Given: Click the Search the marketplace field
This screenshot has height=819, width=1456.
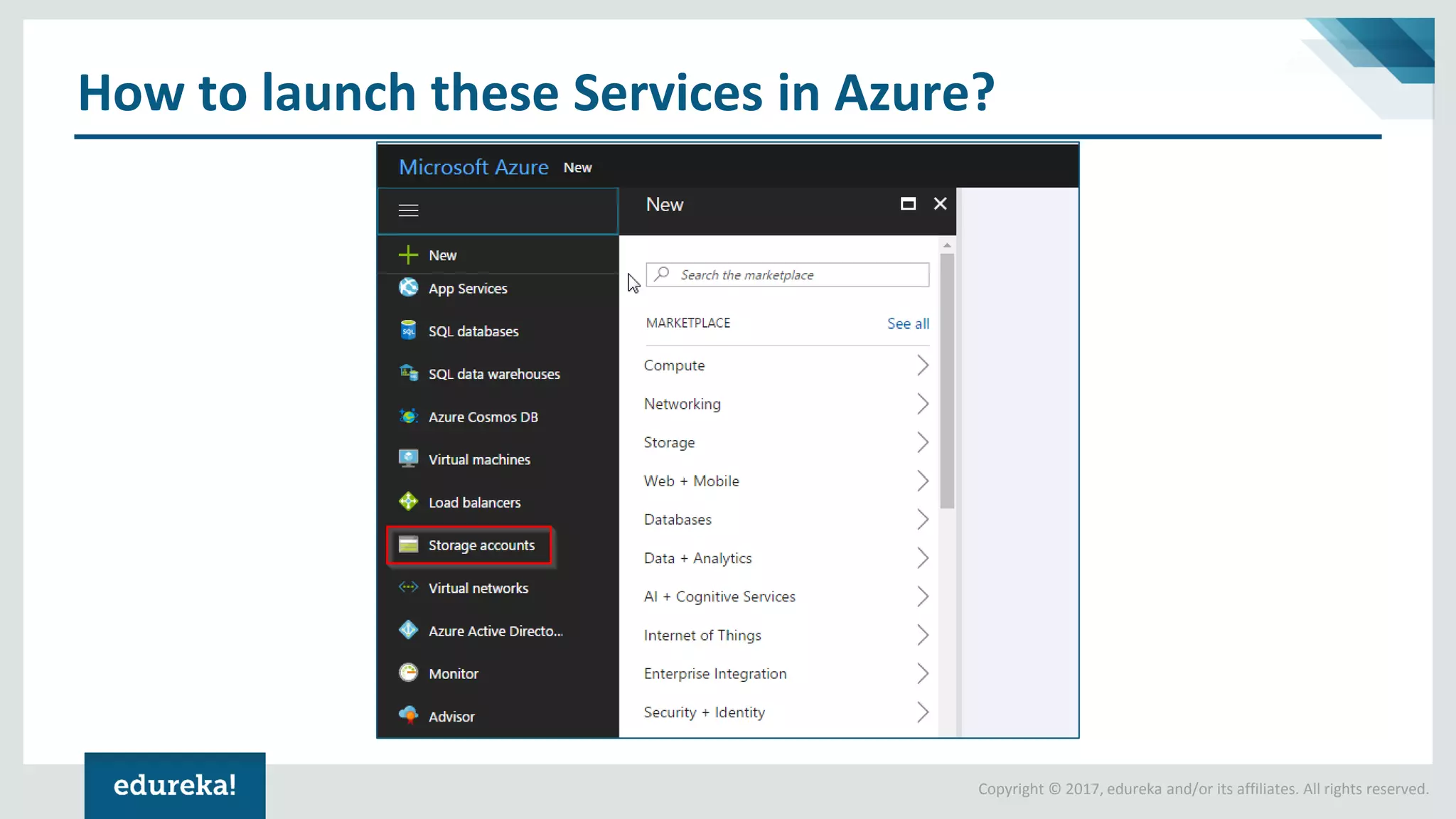Looking at the screenshot, I should click(x=787, y=275).
